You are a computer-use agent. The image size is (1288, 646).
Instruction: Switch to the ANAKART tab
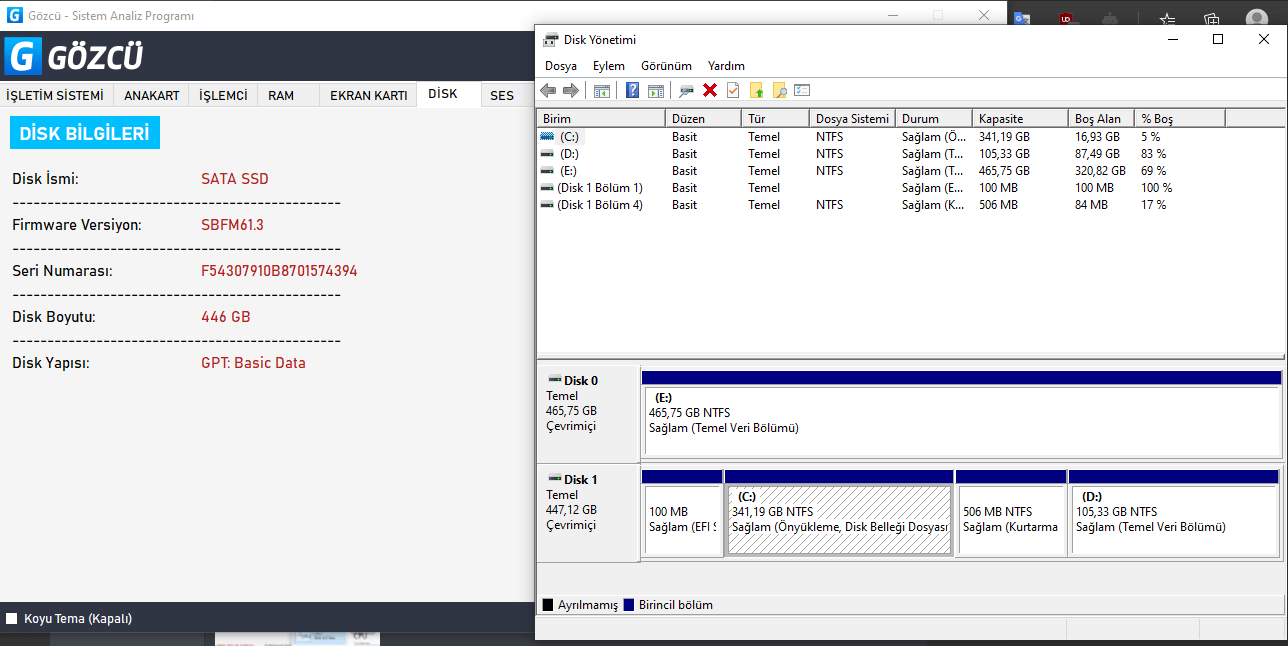(152, 96)
